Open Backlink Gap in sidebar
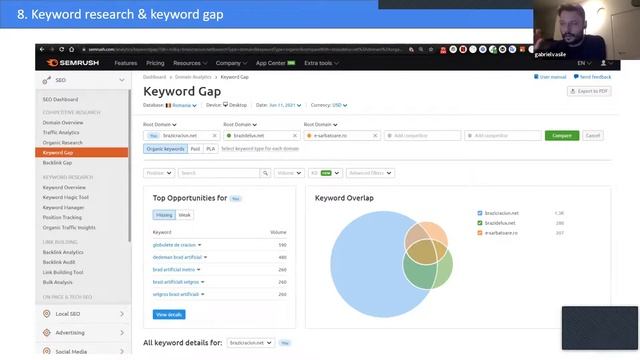This screenshot has width=640, height=360. point(57,162)
